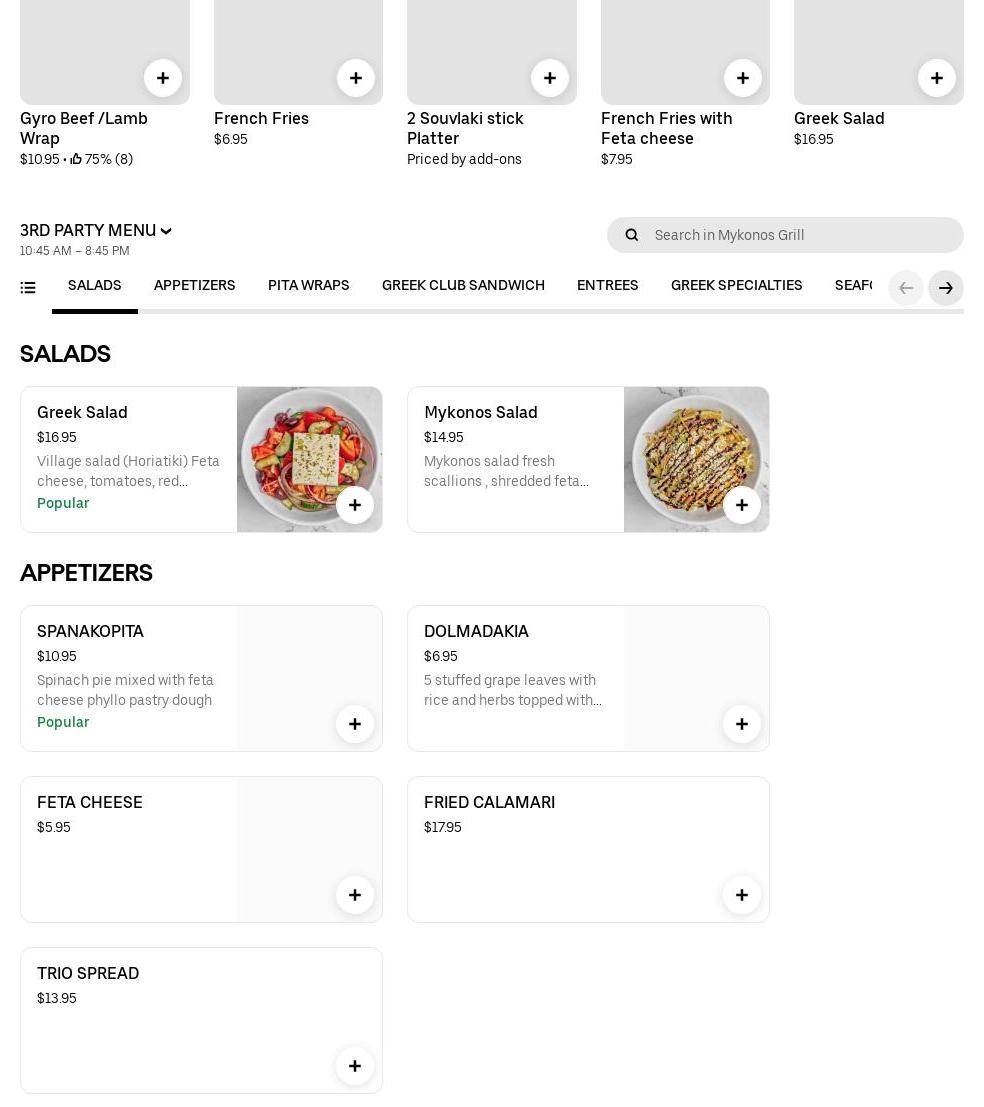This screenshot has width=984, height=1107.
Task: Add 2 Souvlaki stick Platter plus icon
Action: click(x=550, y=78)
